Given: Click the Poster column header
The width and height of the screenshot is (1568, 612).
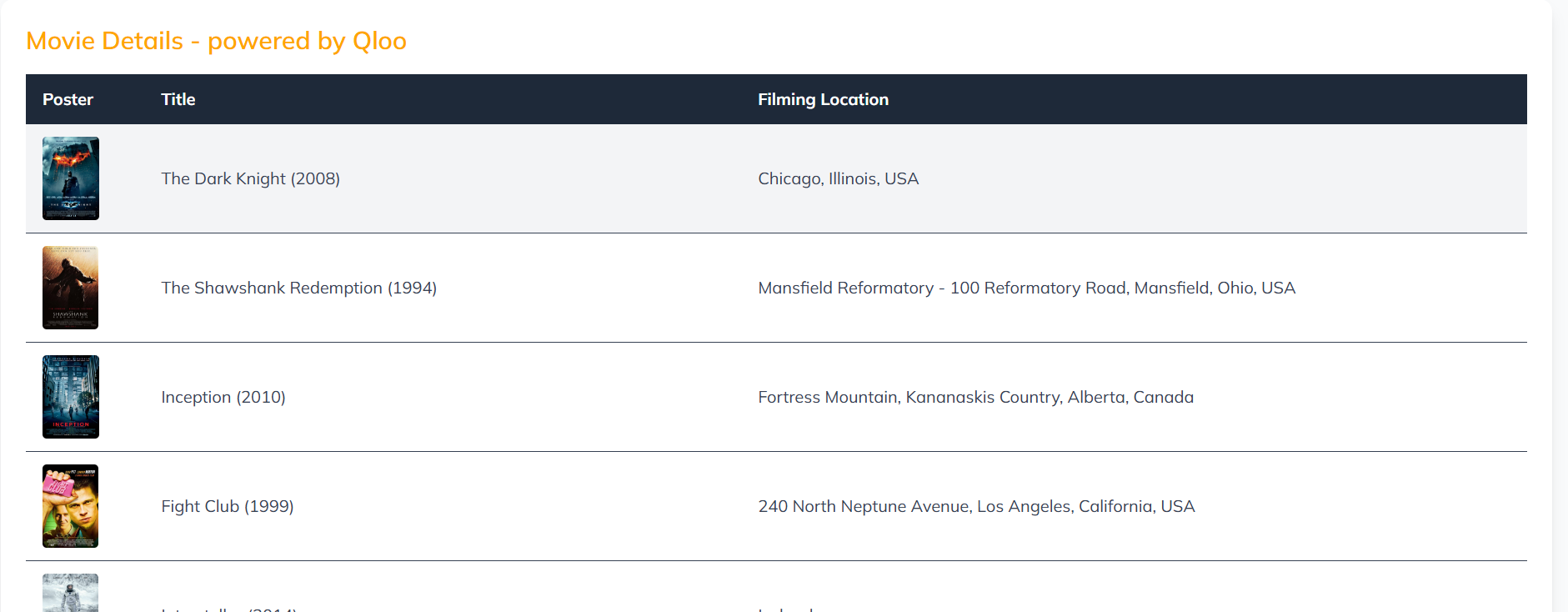Looking at the screenshot, I should click(68, 99).
